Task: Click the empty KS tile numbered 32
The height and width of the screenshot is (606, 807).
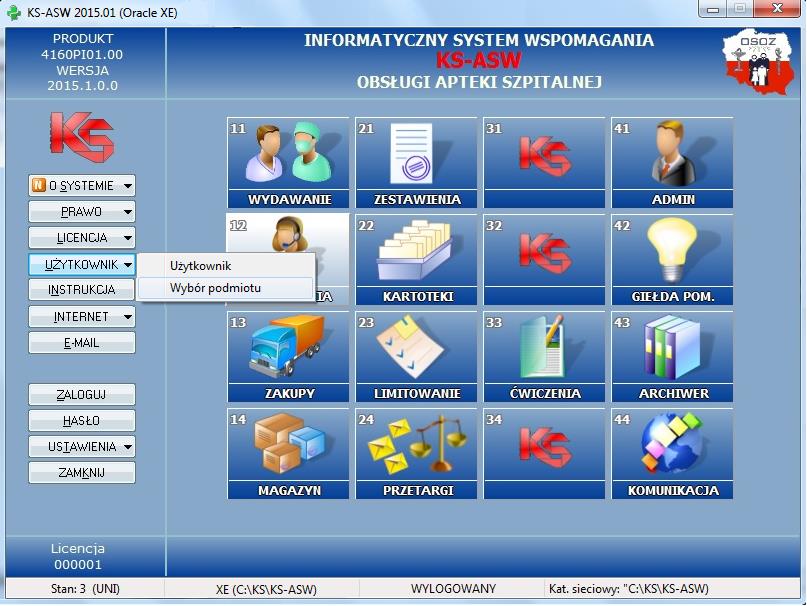Action: 545,259
